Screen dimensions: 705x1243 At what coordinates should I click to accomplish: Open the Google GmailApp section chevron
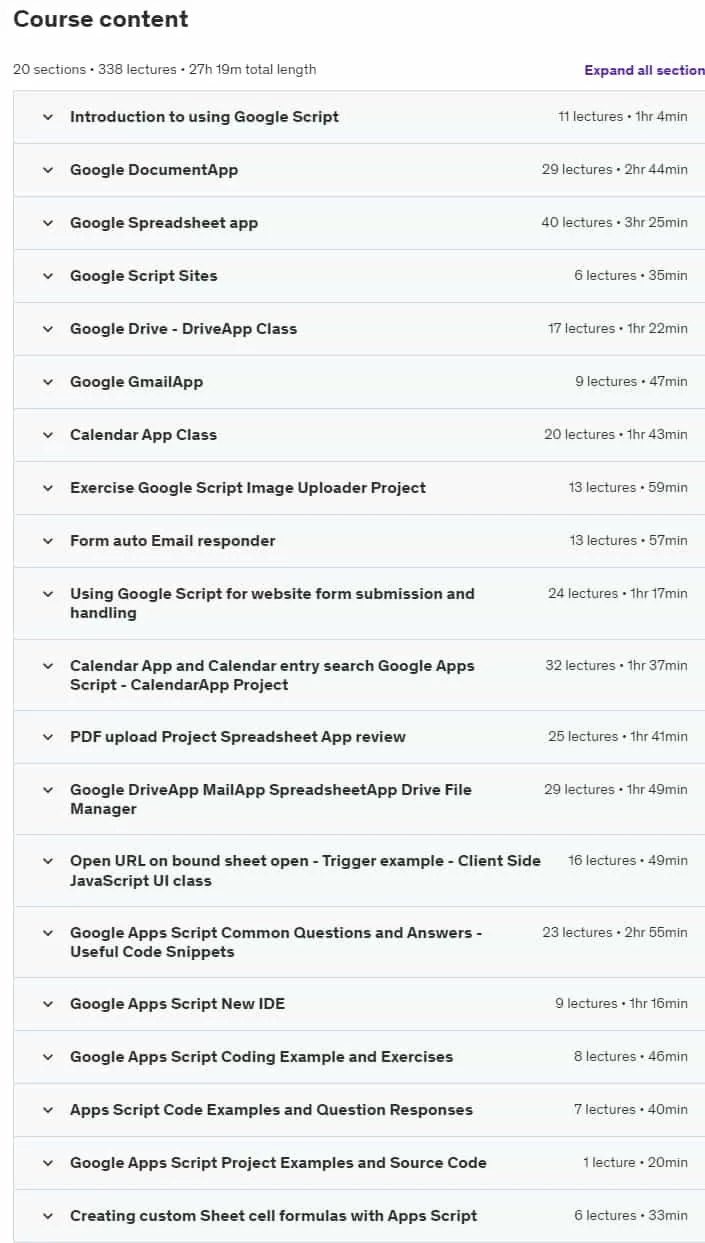(47, 382)
